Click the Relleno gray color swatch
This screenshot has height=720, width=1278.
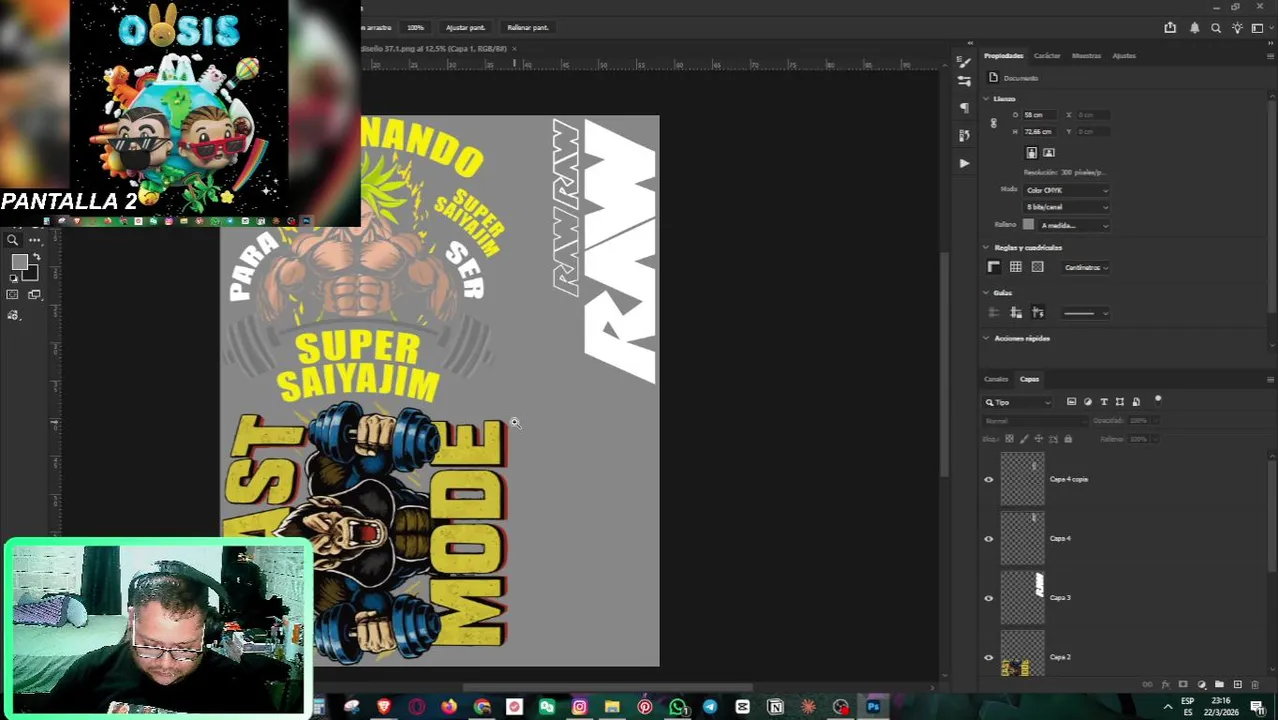1028,225
